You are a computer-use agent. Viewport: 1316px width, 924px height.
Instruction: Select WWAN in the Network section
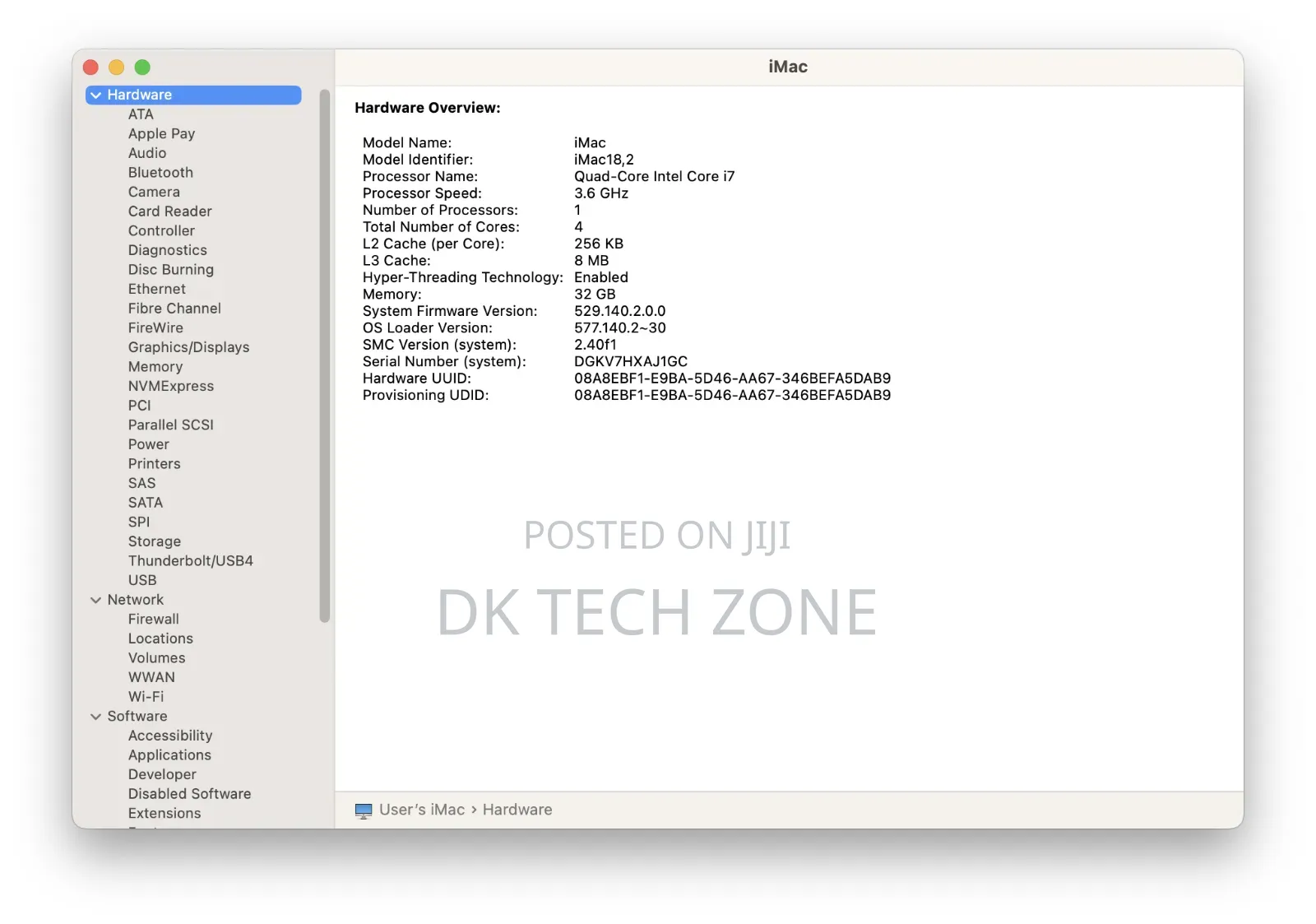coord(151,677)
